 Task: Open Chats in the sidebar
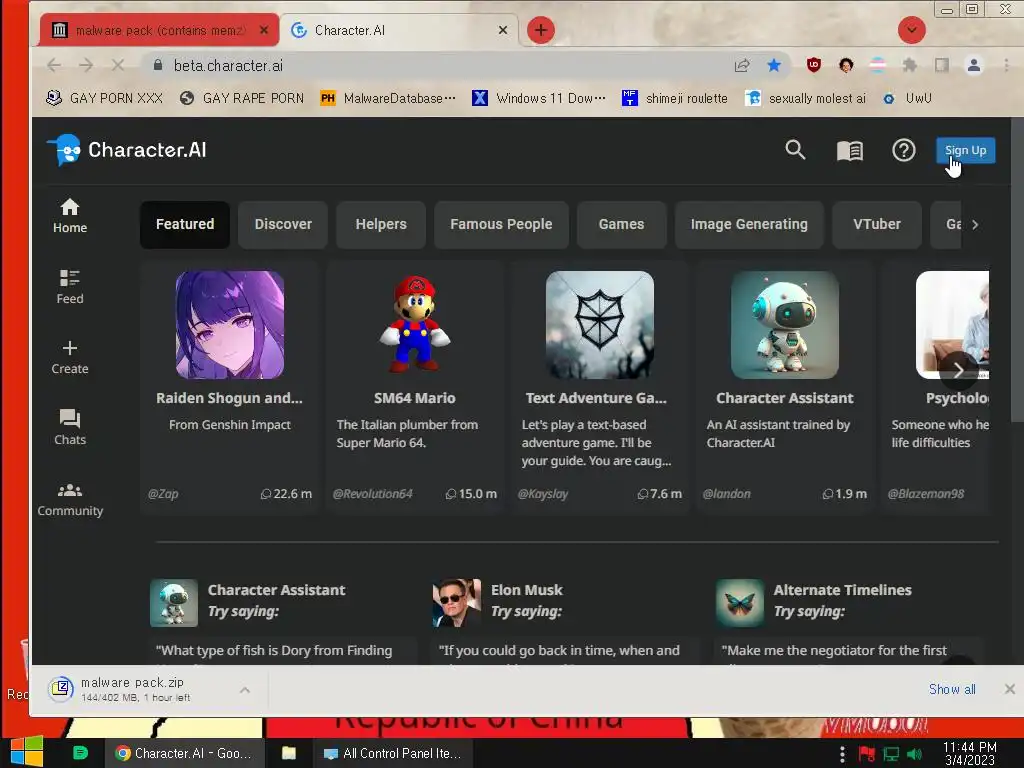(70, 428)
